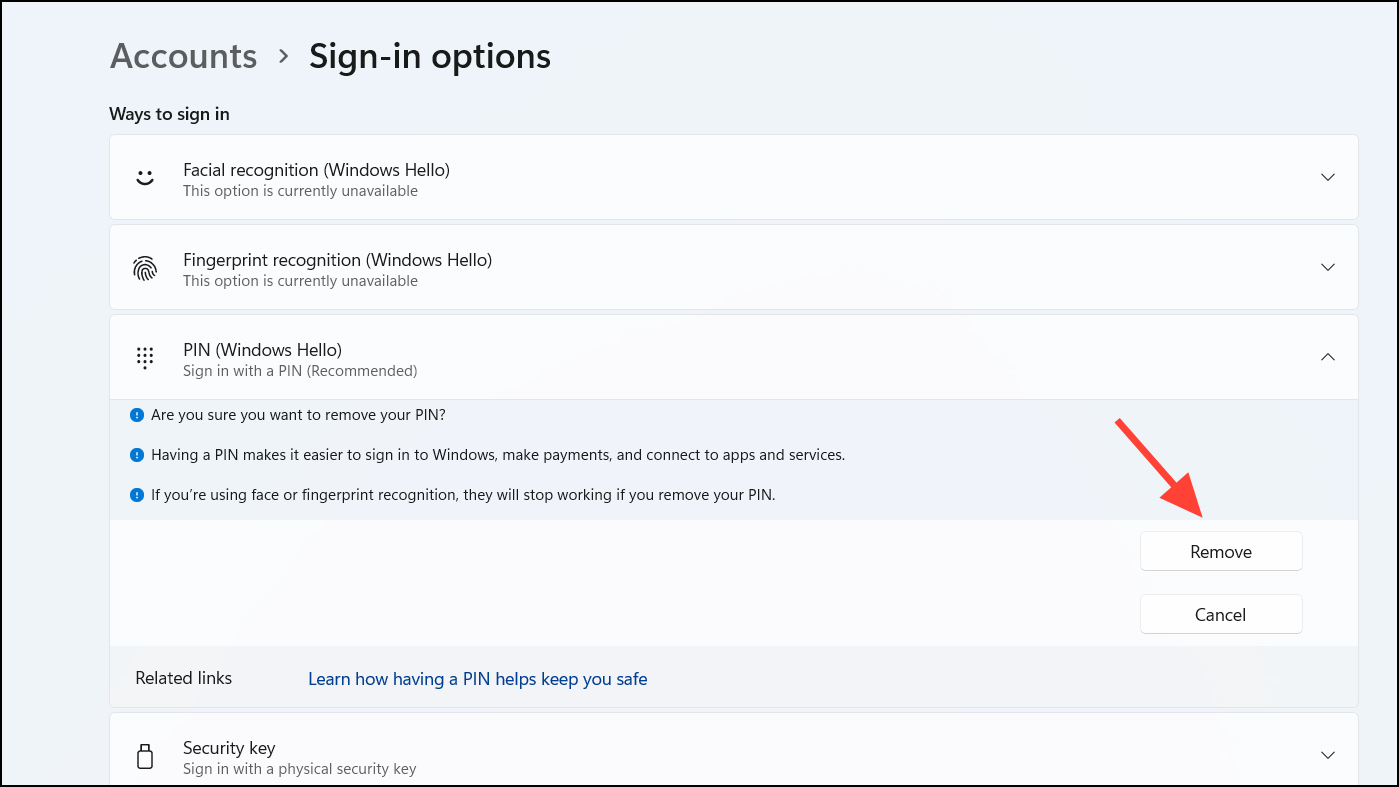This screenshot has height=787, width=1399.
Task: Click the Remove button
Action: 1221,551
